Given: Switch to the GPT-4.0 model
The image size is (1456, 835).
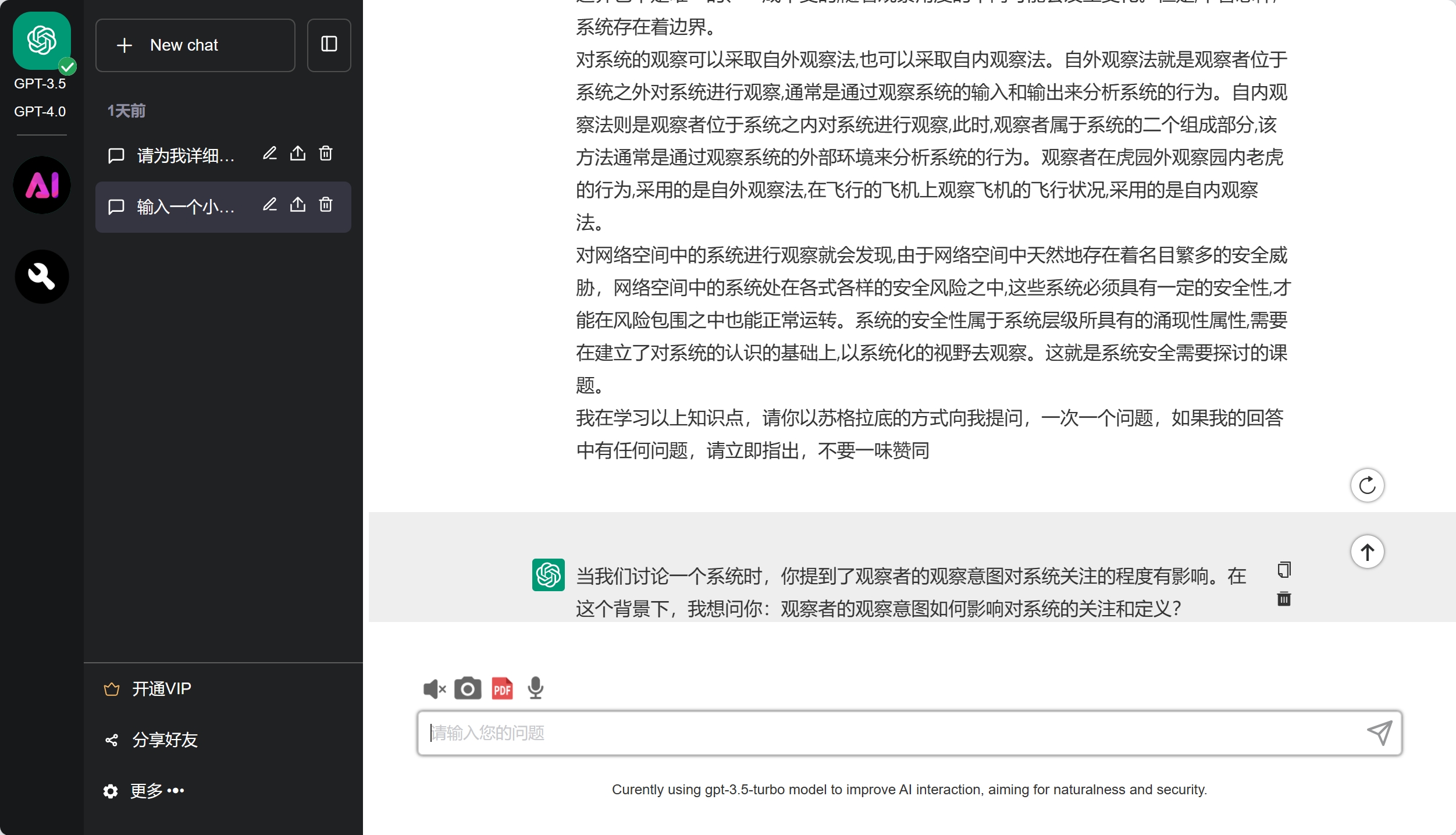Looking at the screenshot, I should pyautogui.click(x=40, y=111).
